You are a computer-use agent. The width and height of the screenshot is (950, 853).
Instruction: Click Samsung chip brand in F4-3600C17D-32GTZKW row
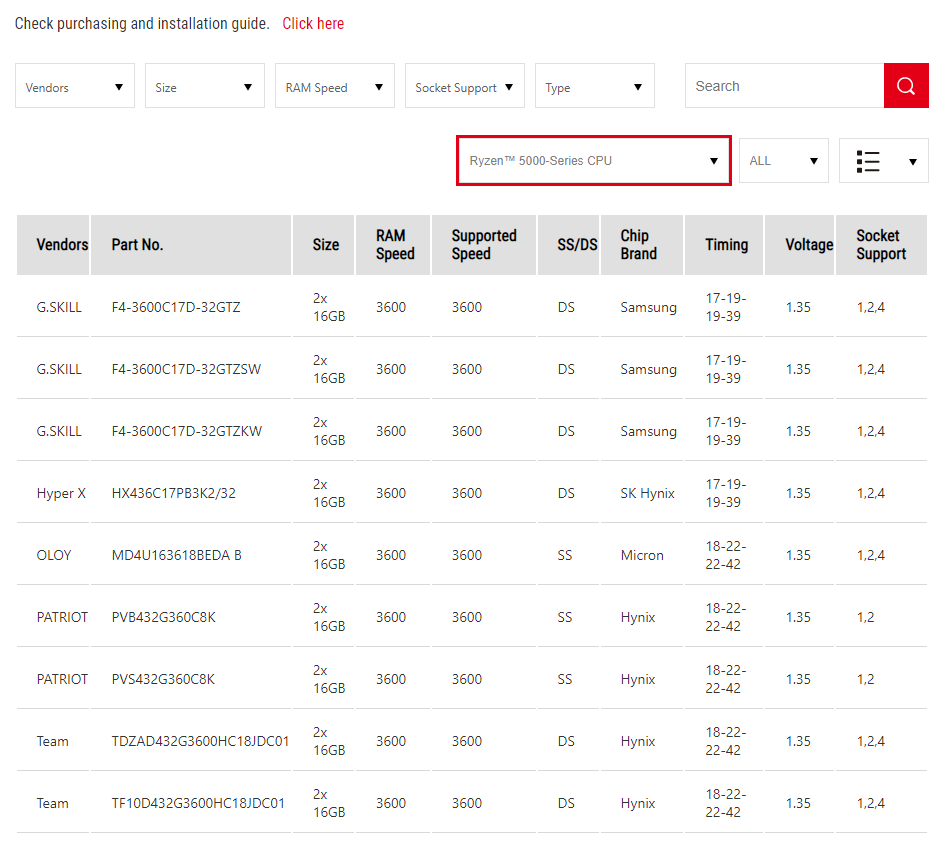click(648, 431)
